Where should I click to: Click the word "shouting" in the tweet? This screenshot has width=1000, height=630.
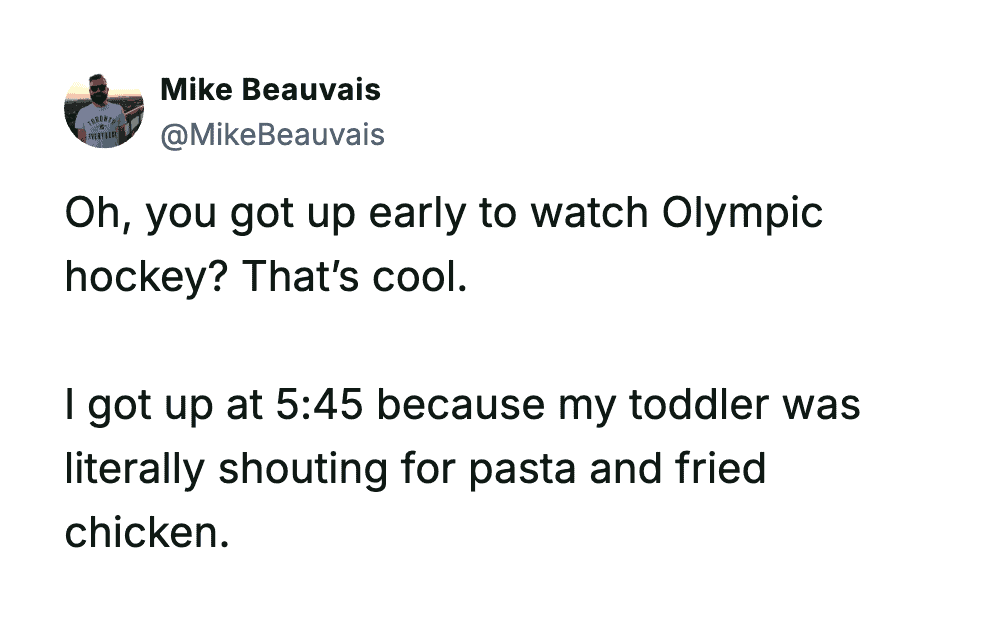[299, 468]
